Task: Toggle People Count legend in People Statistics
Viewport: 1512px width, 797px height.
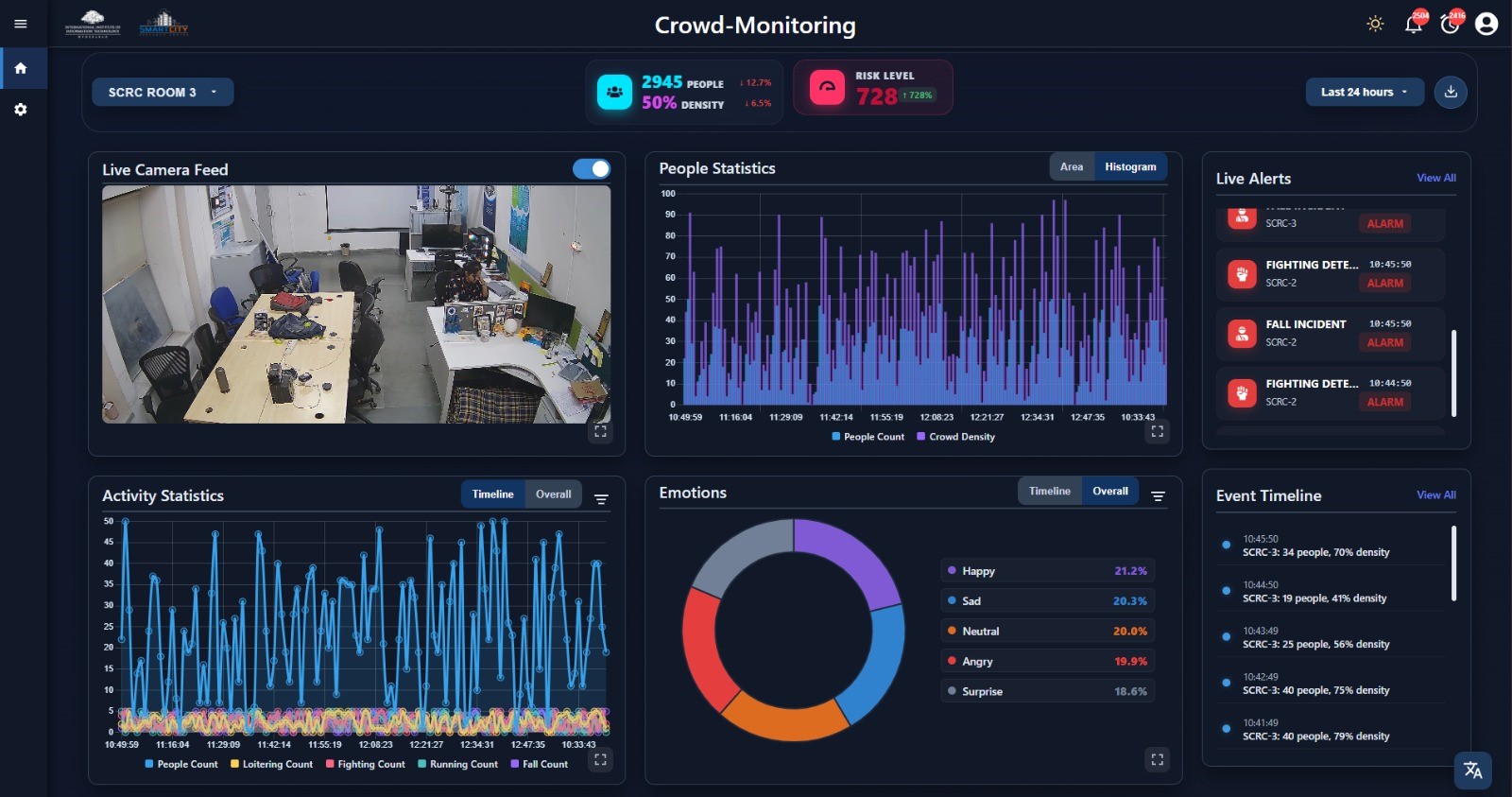Action: point(868,437)
